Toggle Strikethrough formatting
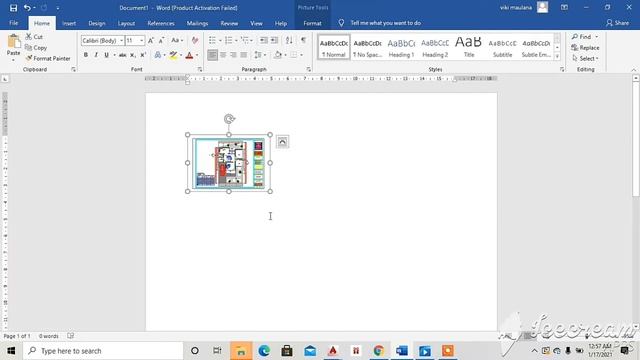The height and width of the screenshot is (360, 640). (x=122, y=55)
